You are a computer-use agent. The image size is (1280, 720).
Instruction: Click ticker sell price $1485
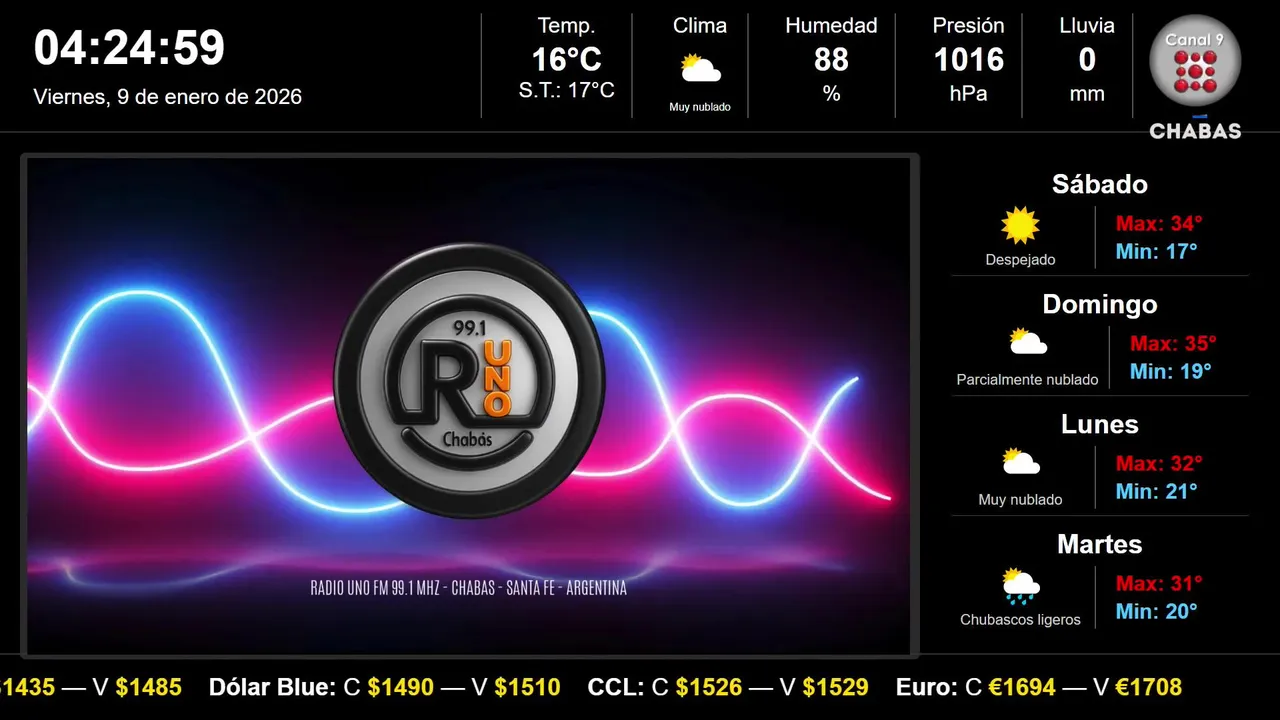149,687
